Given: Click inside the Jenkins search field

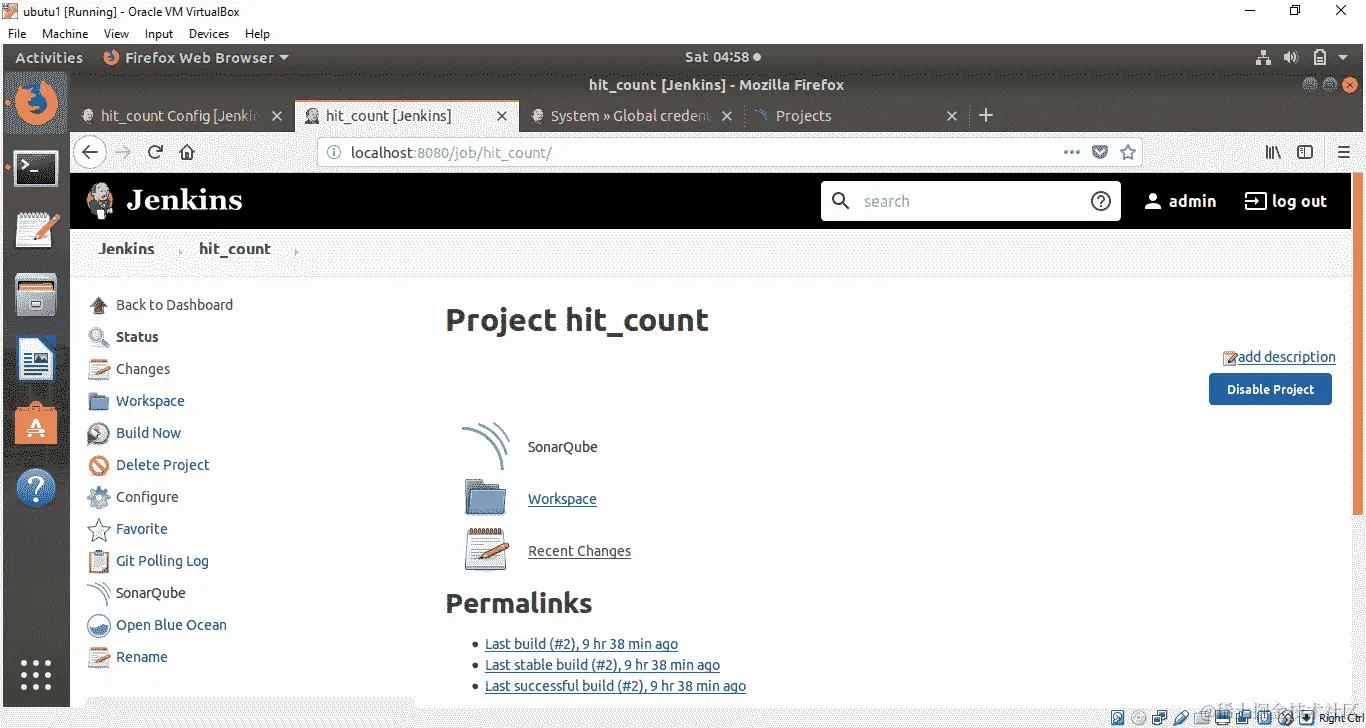Looking at the screenshot, I should [x=960, y=200].
